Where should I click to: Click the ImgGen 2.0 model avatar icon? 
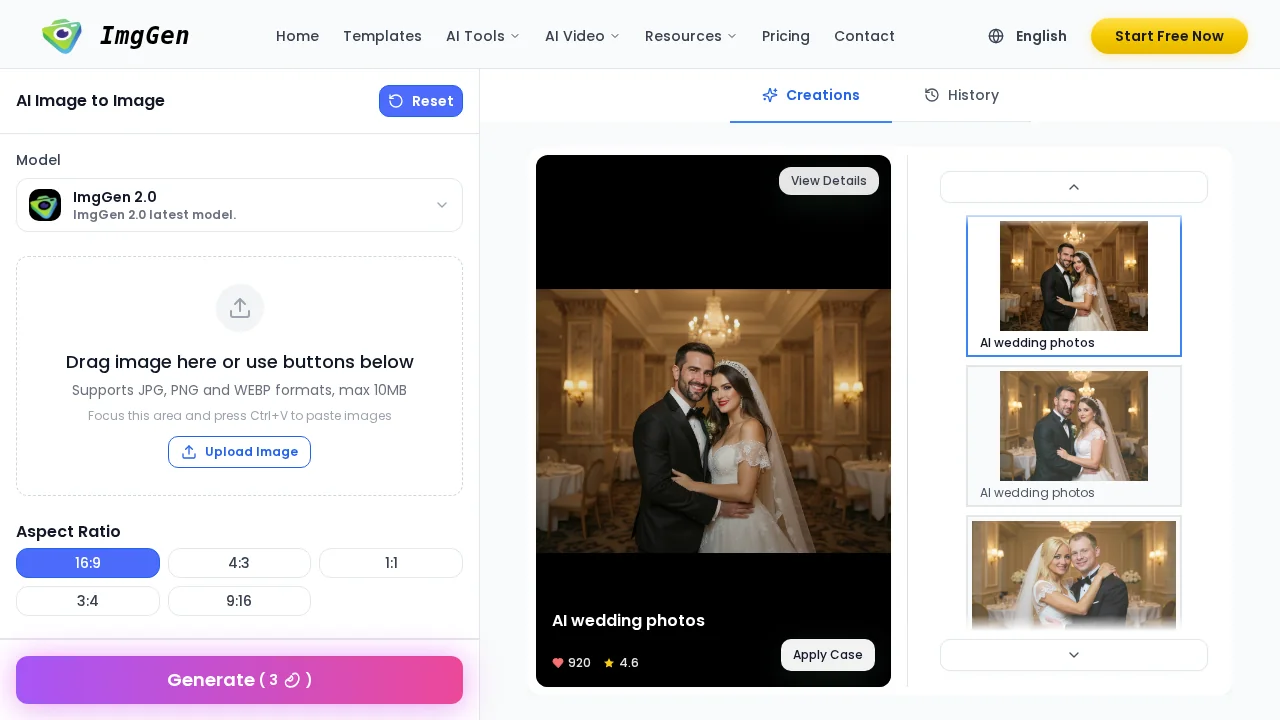45,205
